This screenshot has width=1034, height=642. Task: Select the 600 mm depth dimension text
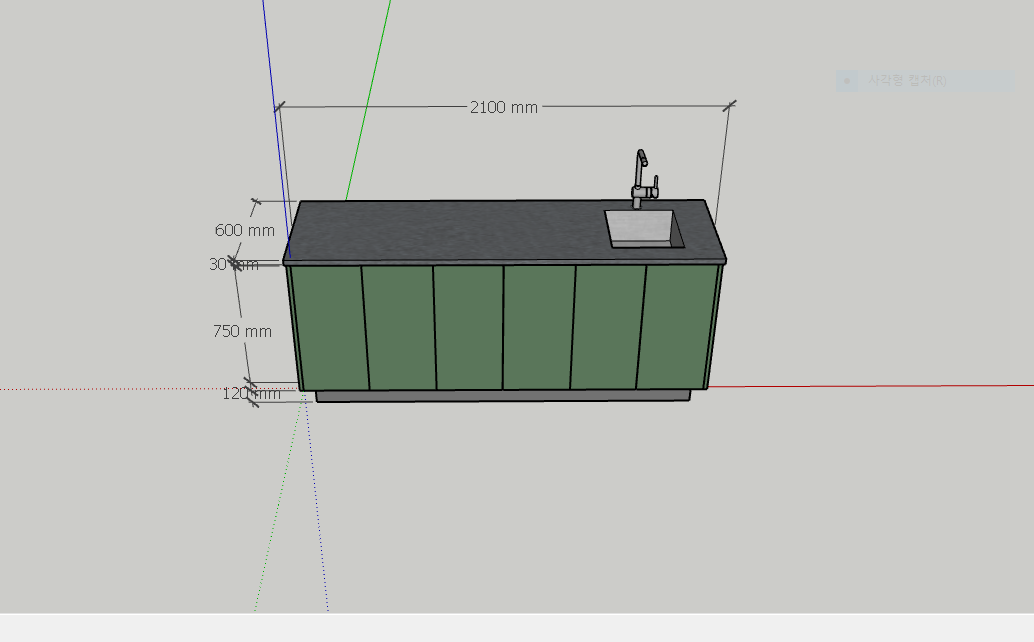pyautogui.click(x=245, y=230)
